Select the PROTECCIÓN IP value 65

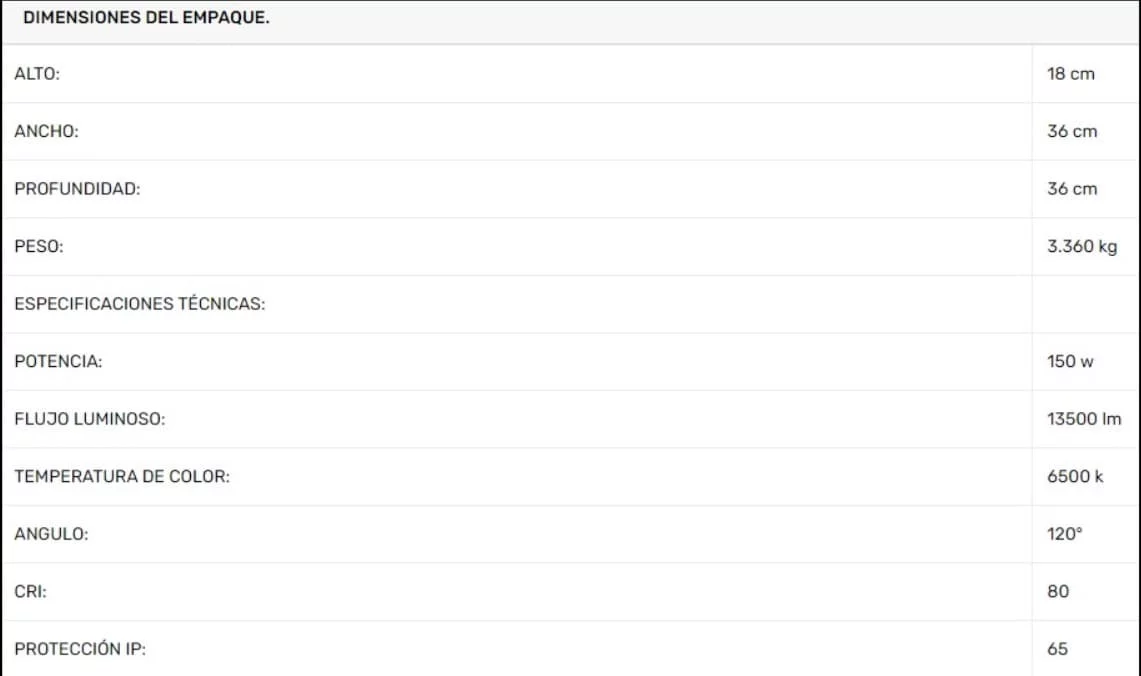[1057, 648]
